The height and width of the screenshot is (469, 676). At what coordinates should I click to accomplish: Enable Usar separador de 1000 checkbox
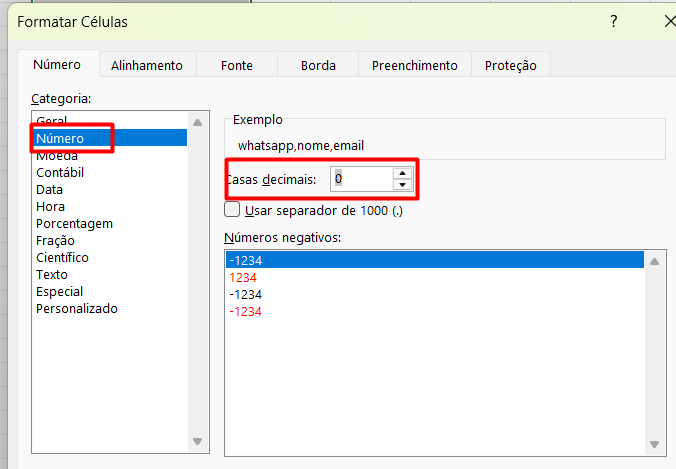[233, 211]
